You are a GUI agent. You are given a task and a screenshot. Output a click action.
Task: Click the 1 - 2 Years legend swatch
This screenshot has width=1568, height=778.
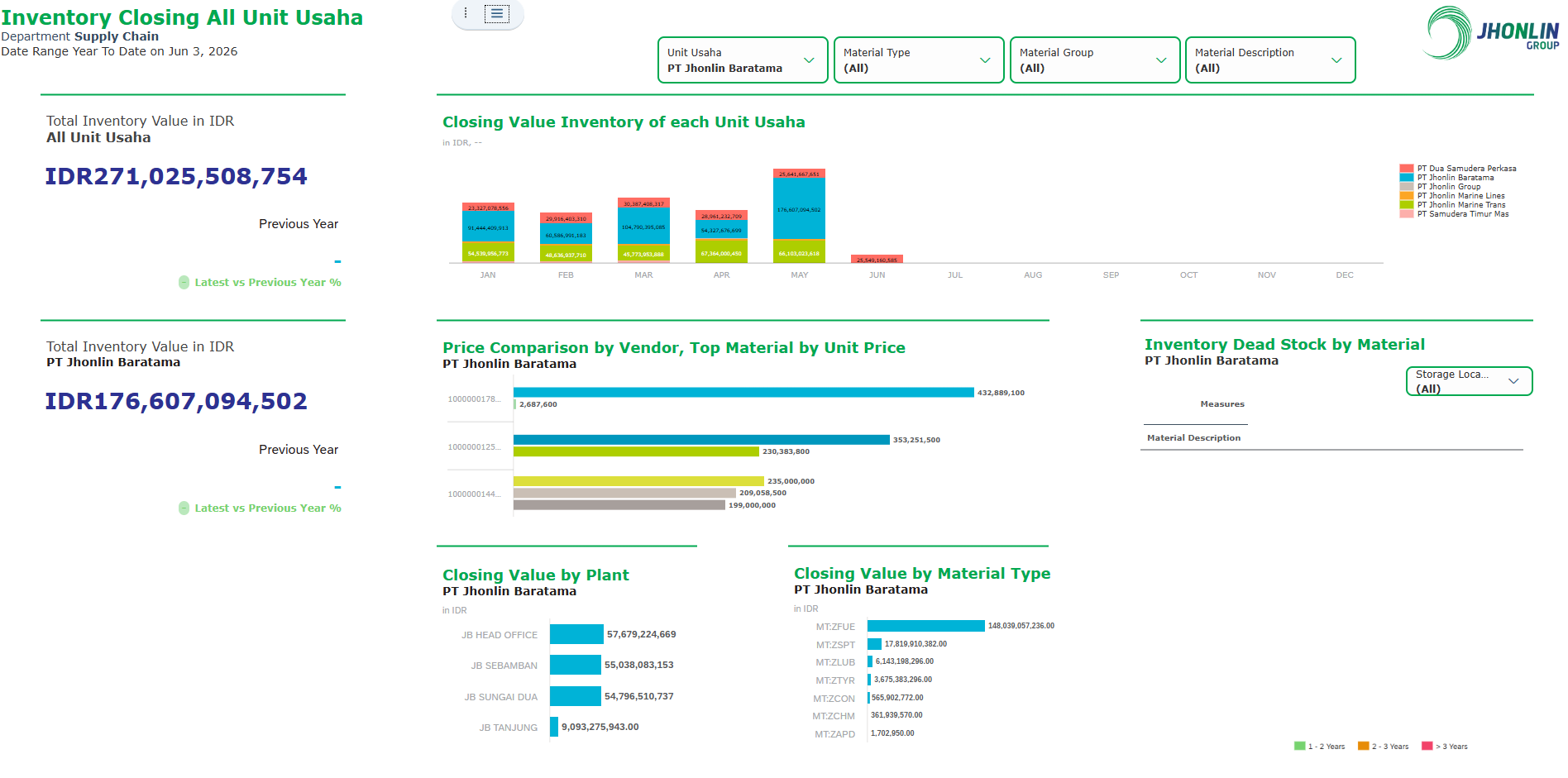click(1299, 747)
